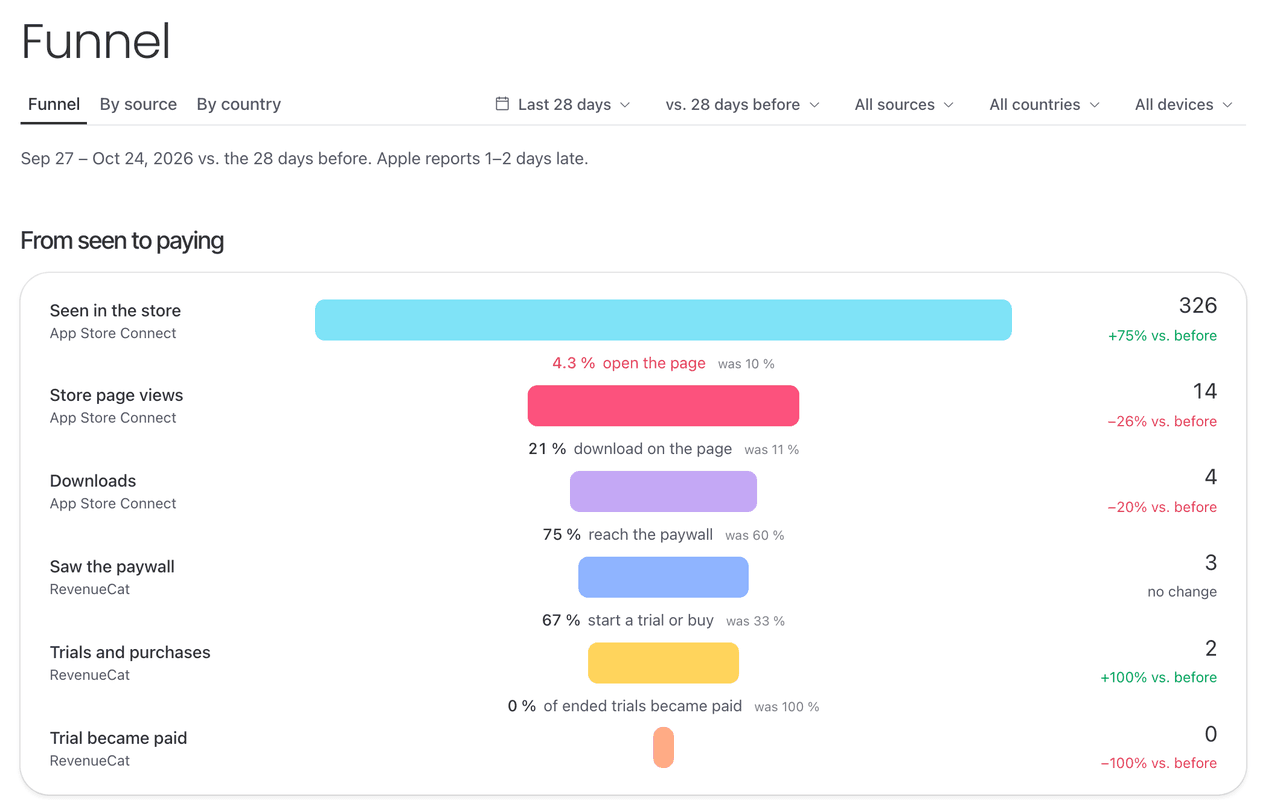
Task: Click the "Store page views" label
Action: [x=116, y=395]
